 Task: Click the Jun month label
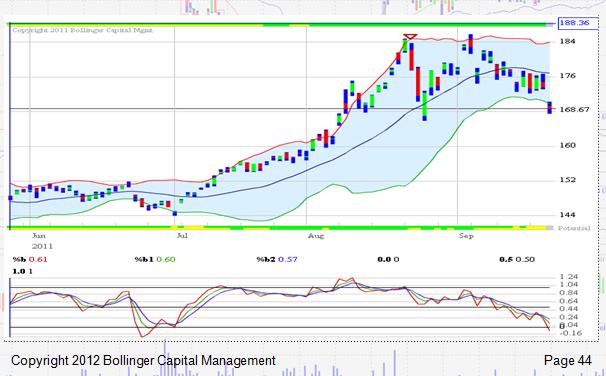[x=39, y=236]
